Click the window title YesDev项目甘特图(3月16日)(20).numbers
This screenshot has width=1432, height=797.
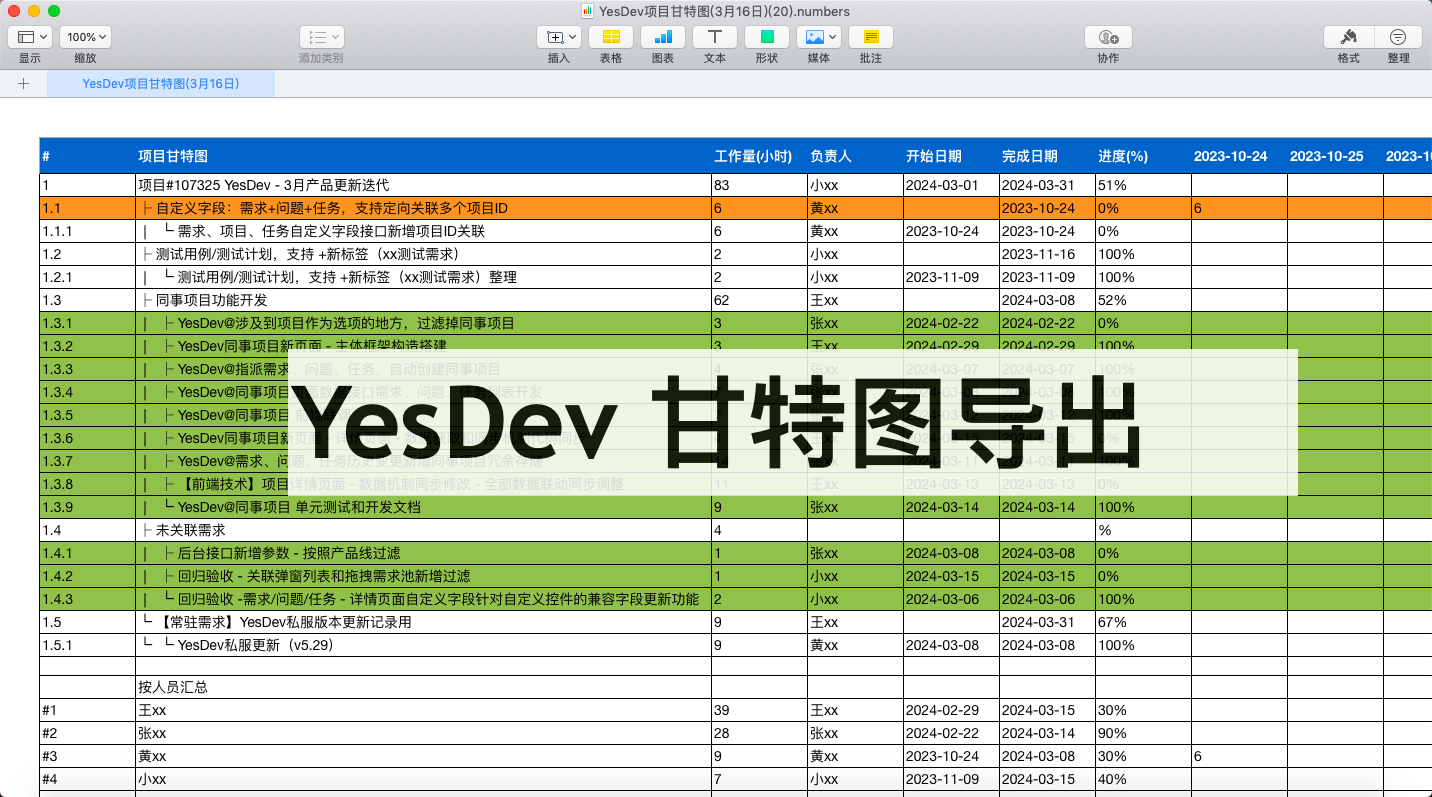tap(724, 11)
